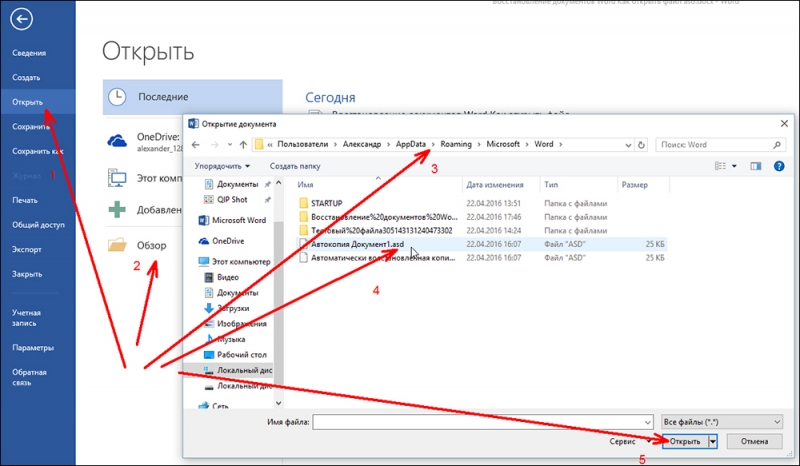
Task: Select Microsoft Word in navigation tree
Action: point(239,220)
